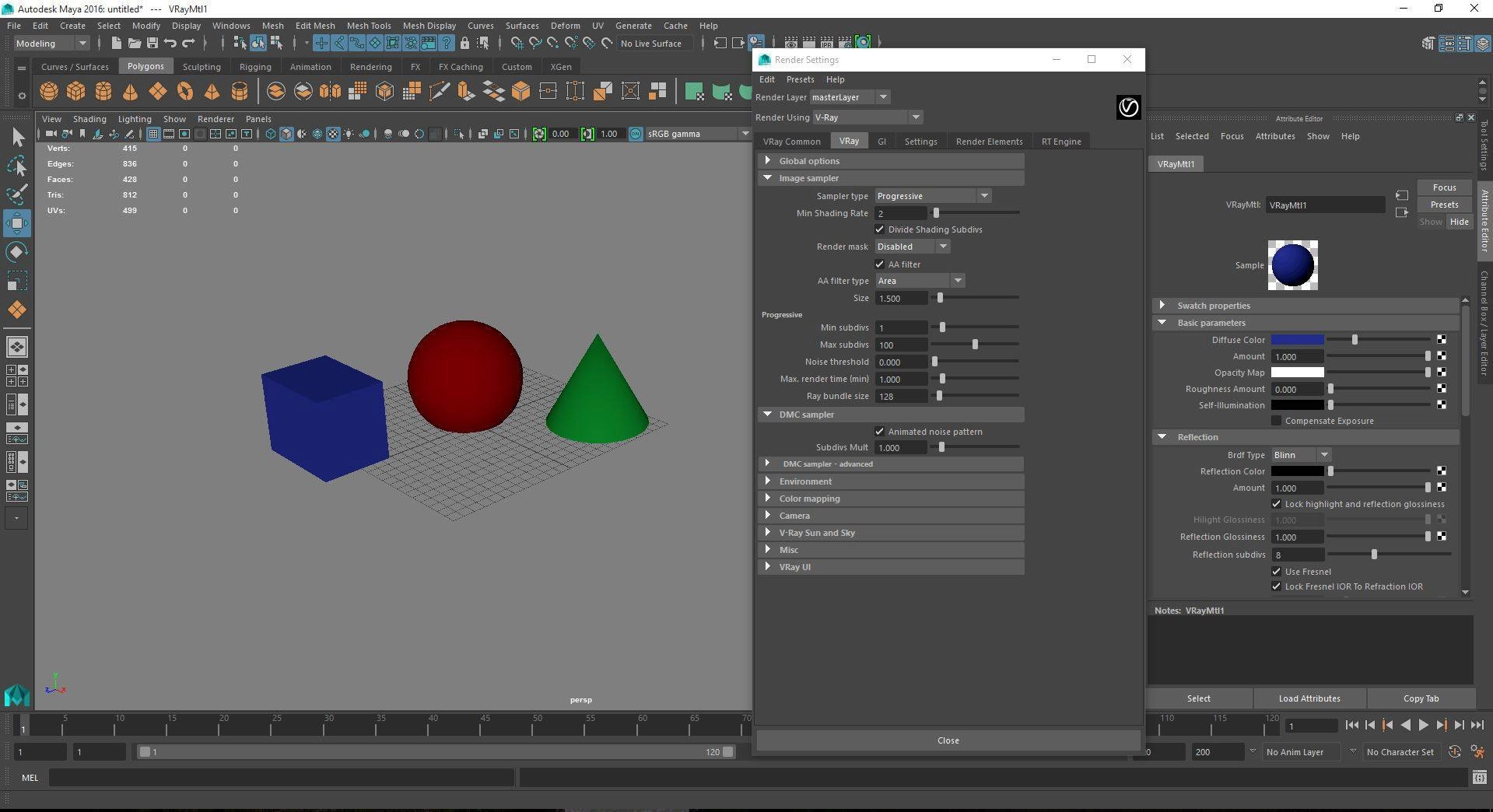Viewport: 1493px width, 812px height.
Task: Toggle Animated noise pattern checkbox
Action: tap(879, 432)
